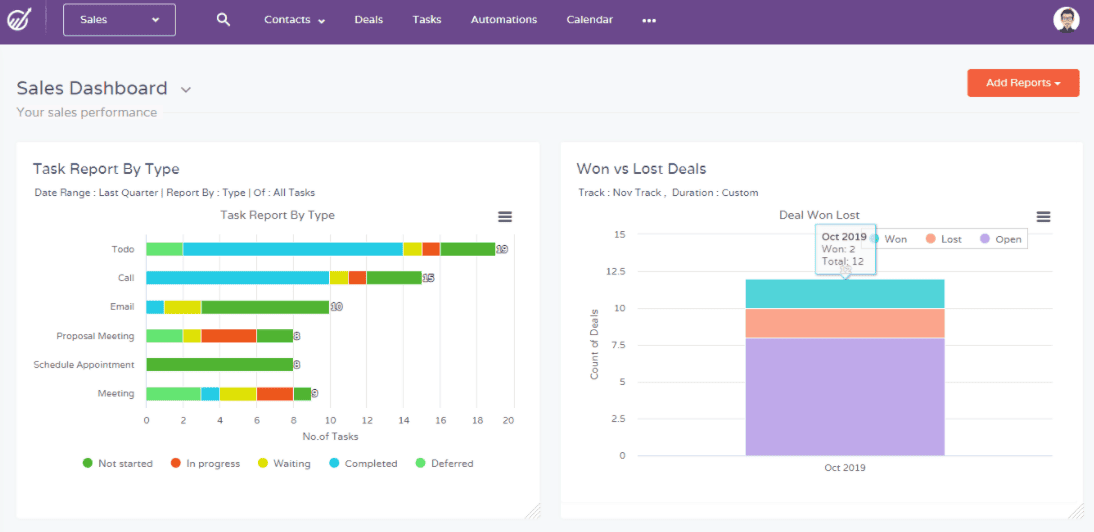Click the app logo in top-left corner

coord(19,20)
